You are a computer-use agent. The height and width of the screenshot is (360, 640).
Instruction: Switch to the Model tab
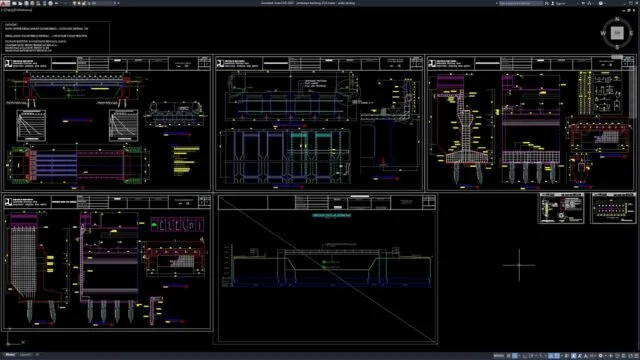(10, 355)
